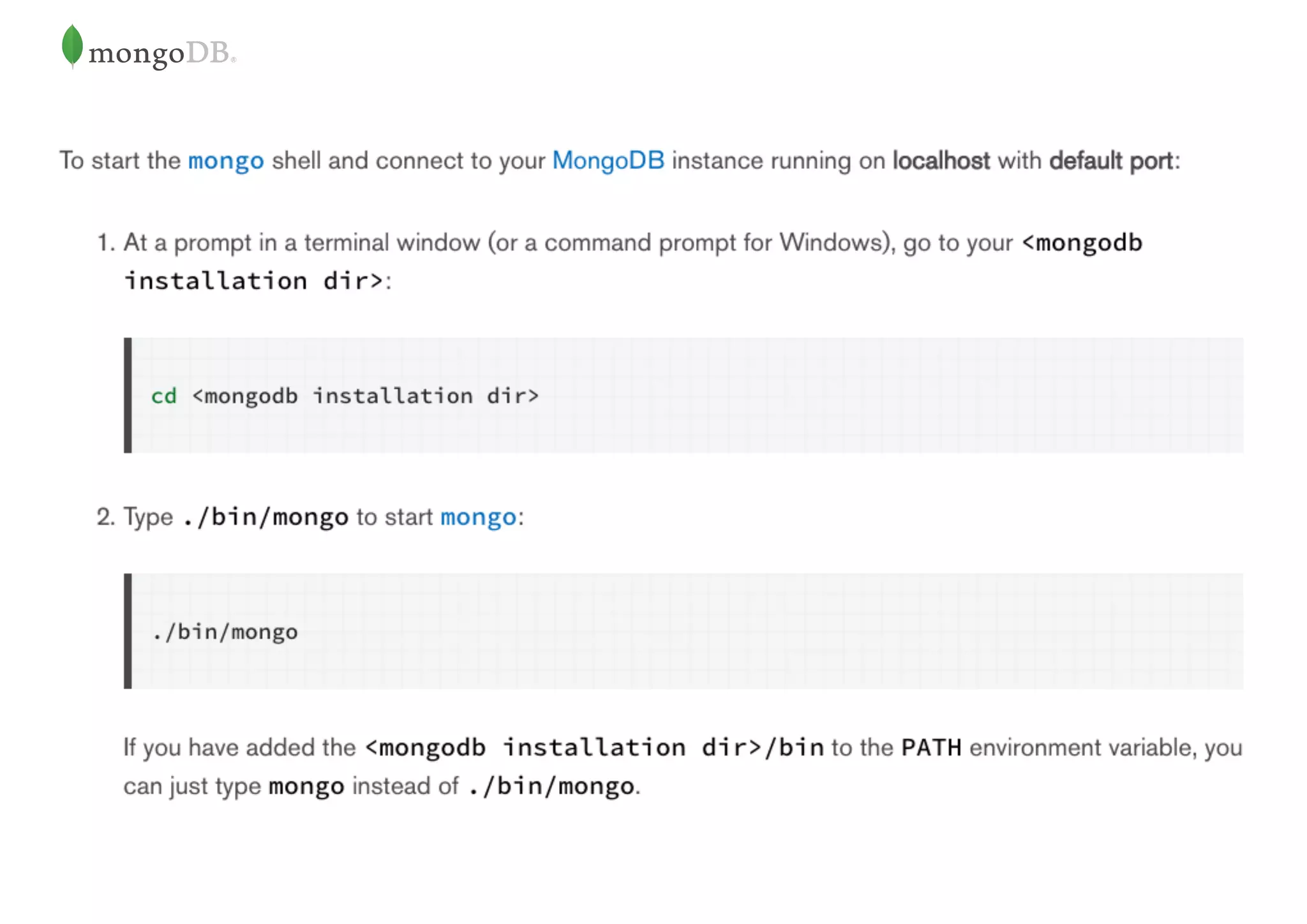Click the dark left bar of the ./bin/mongo code block
This screenshot has height=924, width=1307.
pos(128,631)
